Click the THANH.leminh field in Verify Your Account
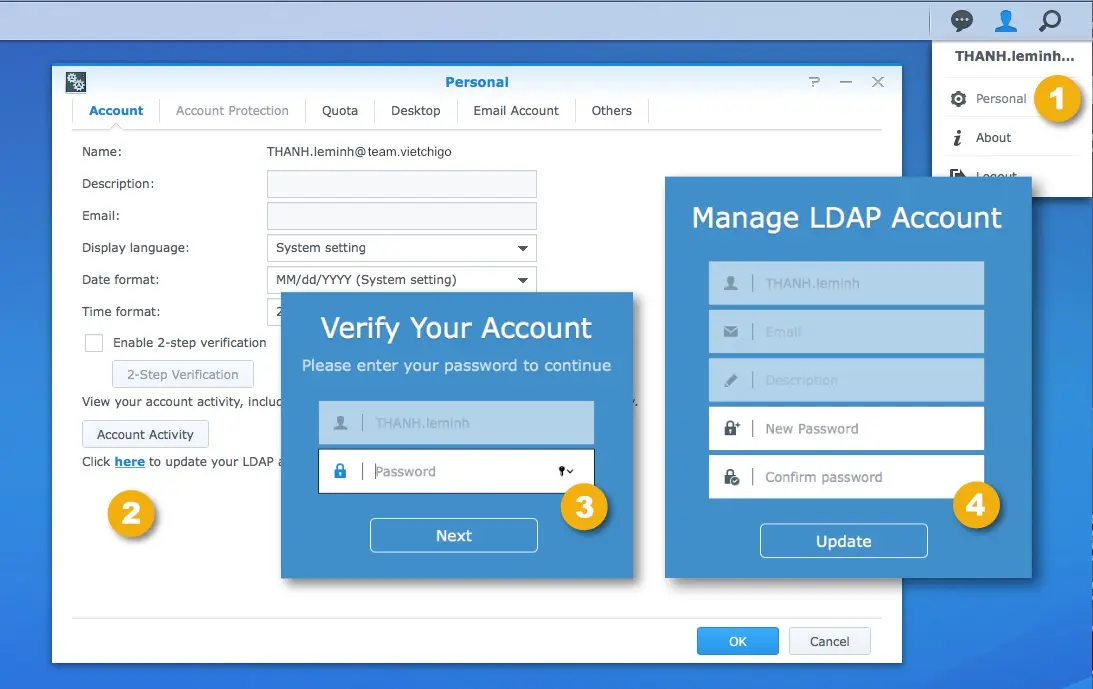This screenshot has height=689, width=1093. (x=456, y=423)
